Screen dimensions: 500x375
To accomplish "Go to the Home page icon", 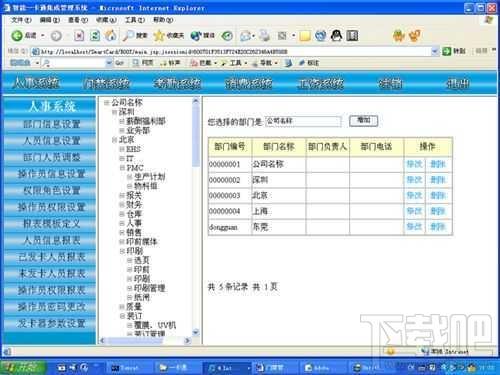I will tap(111, 35).
